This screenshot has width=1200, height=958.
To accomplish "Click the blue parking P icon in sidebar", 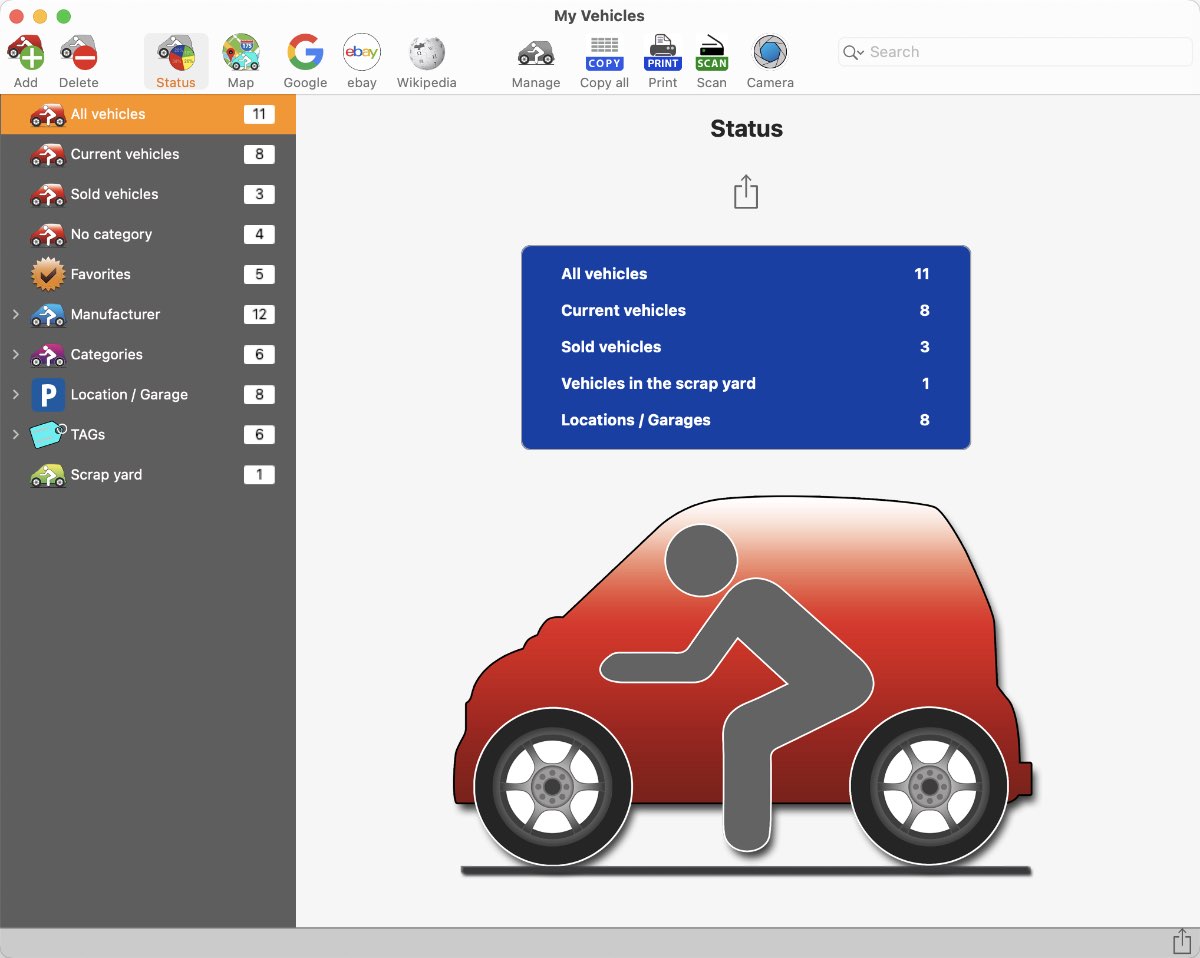I will [48, 394].
